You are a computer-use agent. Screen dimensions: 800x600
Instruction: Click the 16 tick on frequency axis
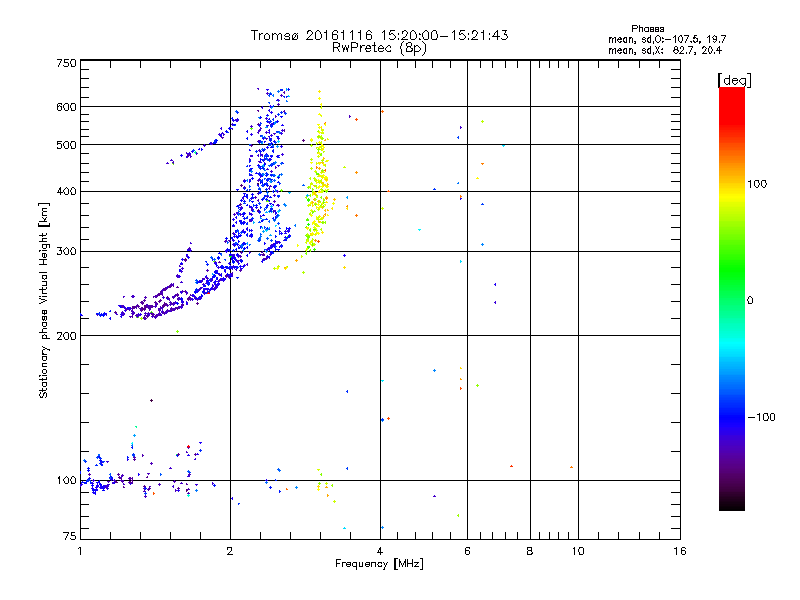[679, 551]
